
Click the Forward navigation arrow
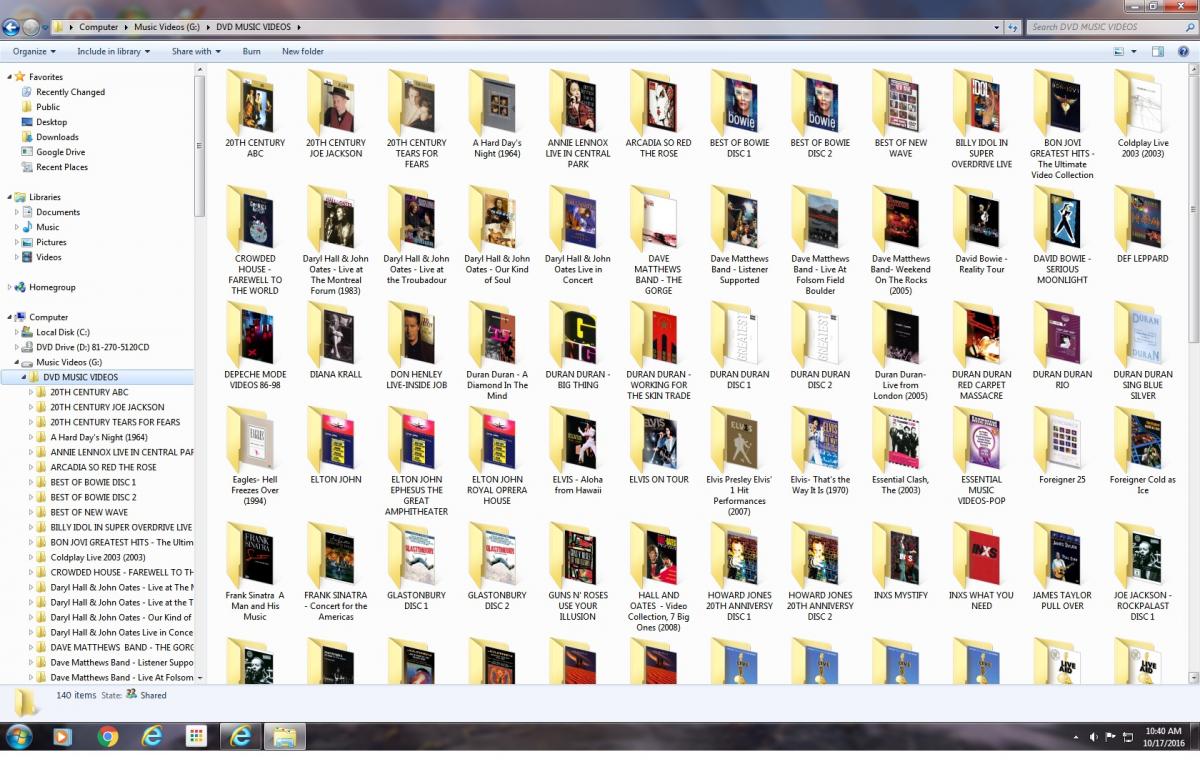click(31, 27)
